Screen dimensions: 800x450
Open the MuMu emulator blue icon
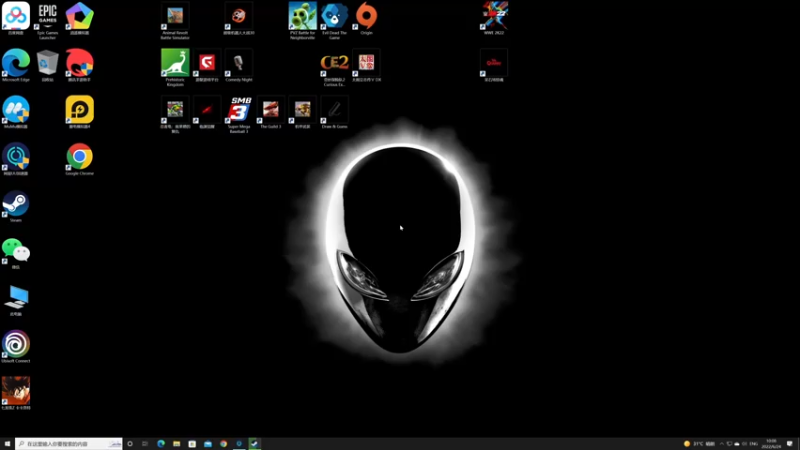[x=16, y=112]
